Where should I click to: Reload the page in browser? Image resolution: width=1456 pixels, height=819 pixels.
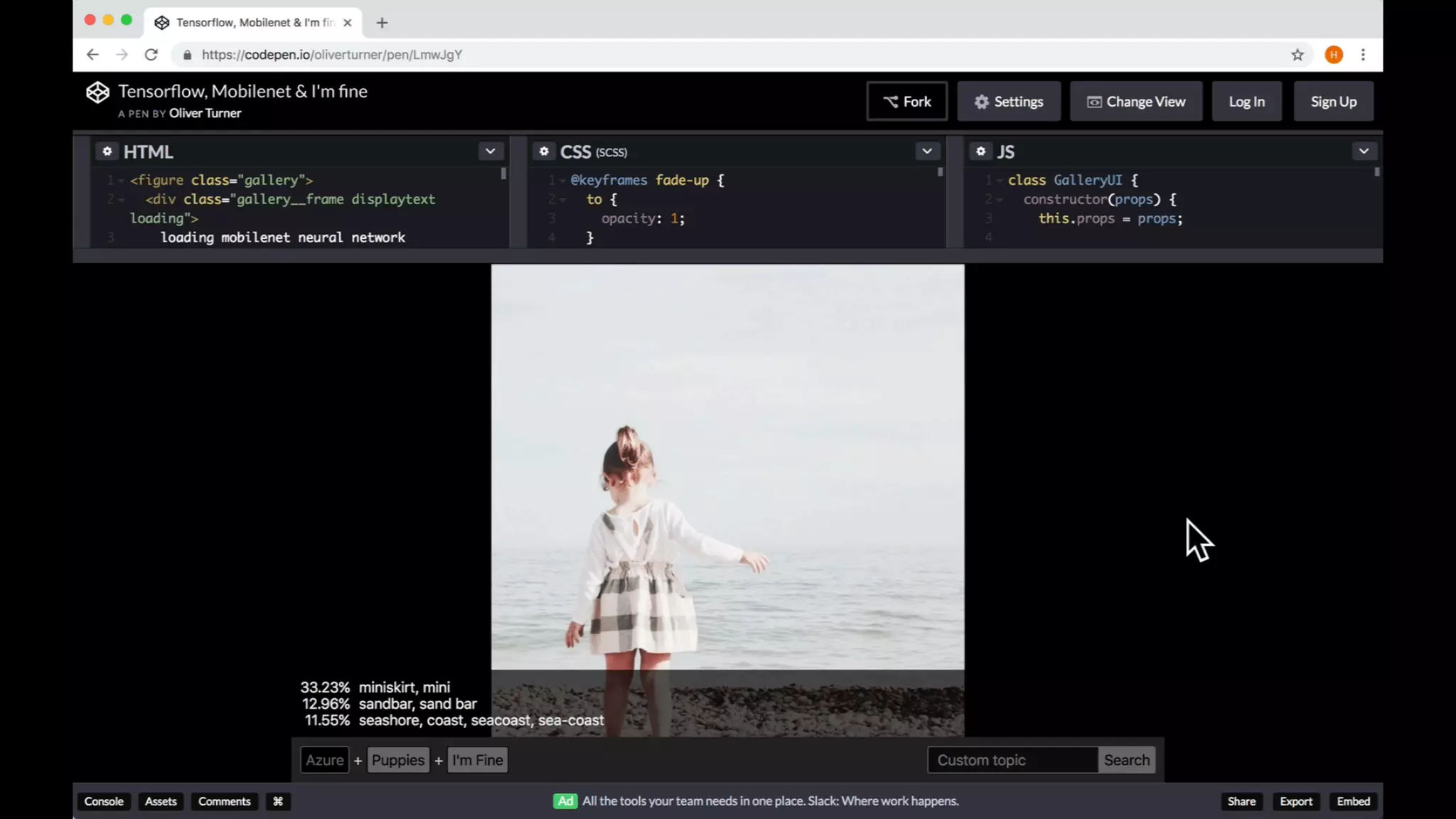click(x=151, y=55)
